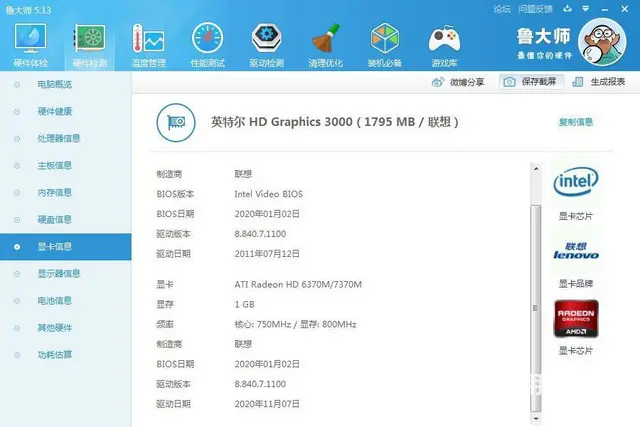Select 电池信息 in sidebar
Viewport: 640px width, 427px height.
pos(55,301)
